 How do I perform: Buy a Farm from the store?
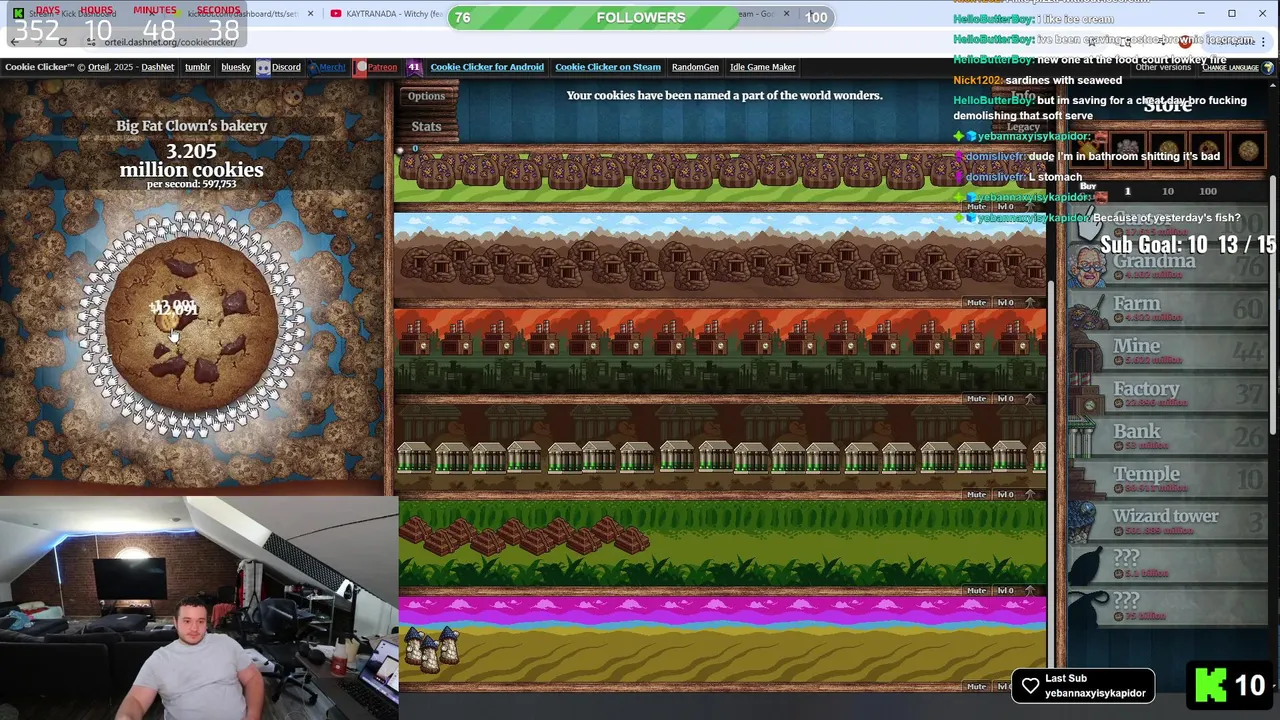(x=1168, y=310)
